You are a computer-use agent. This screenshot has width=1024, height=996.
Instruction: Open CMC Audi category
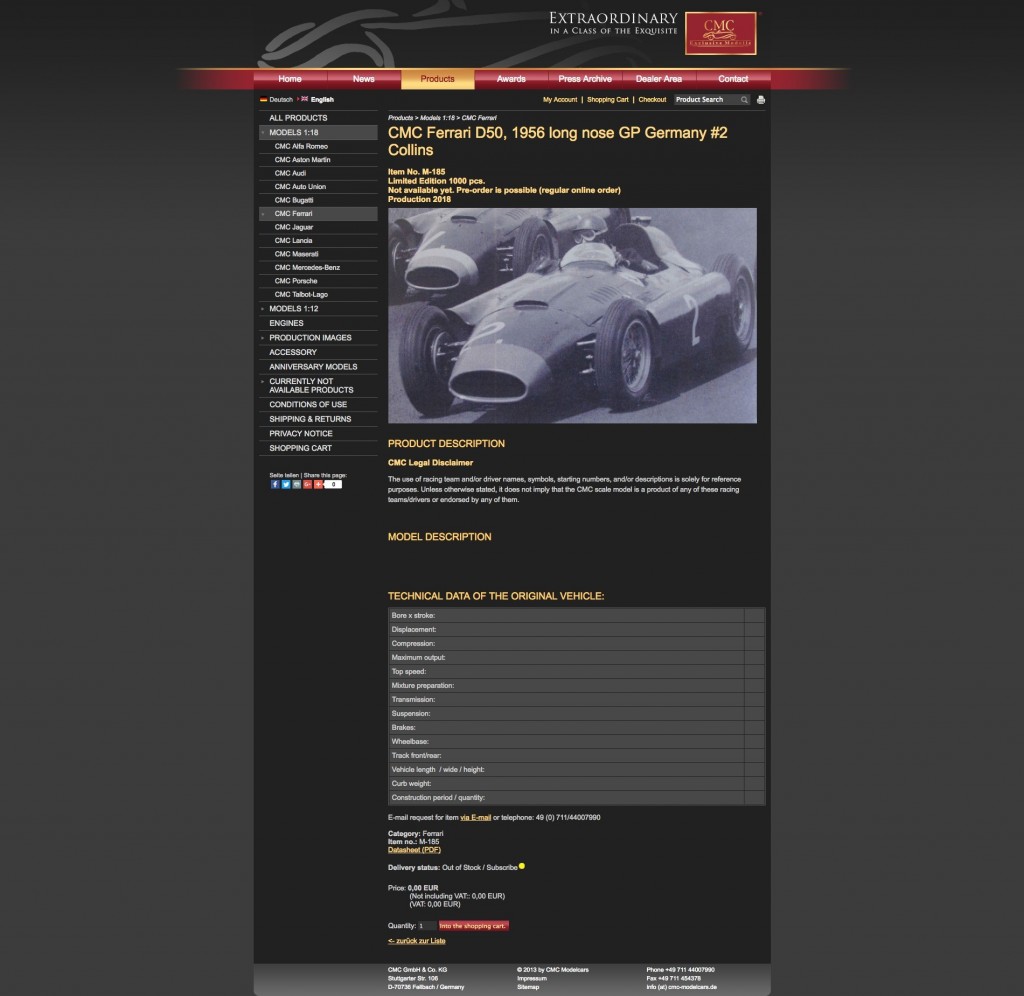click(x=318, y=173)
